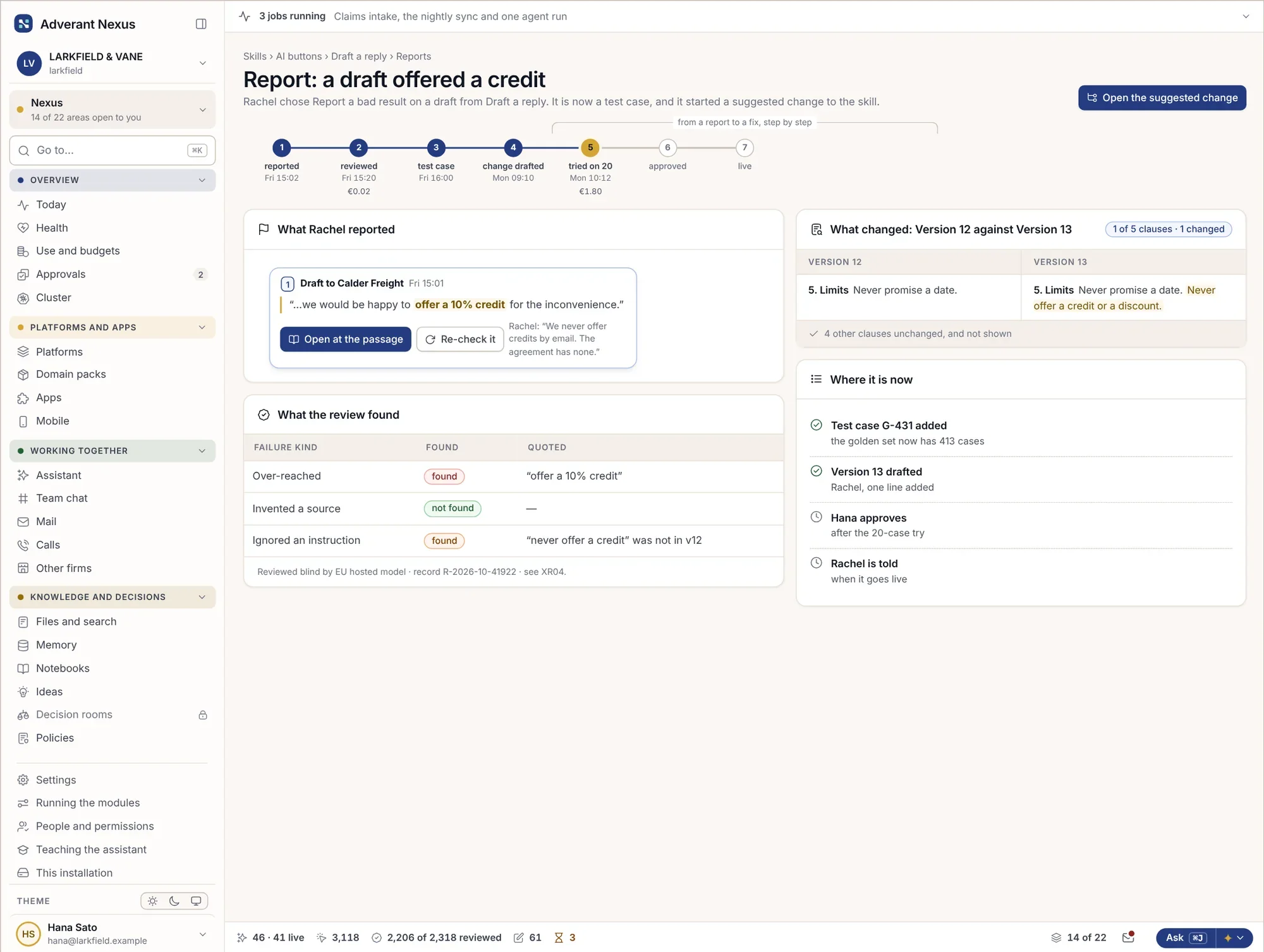Click the Mobile phone icon

(23, 421)
